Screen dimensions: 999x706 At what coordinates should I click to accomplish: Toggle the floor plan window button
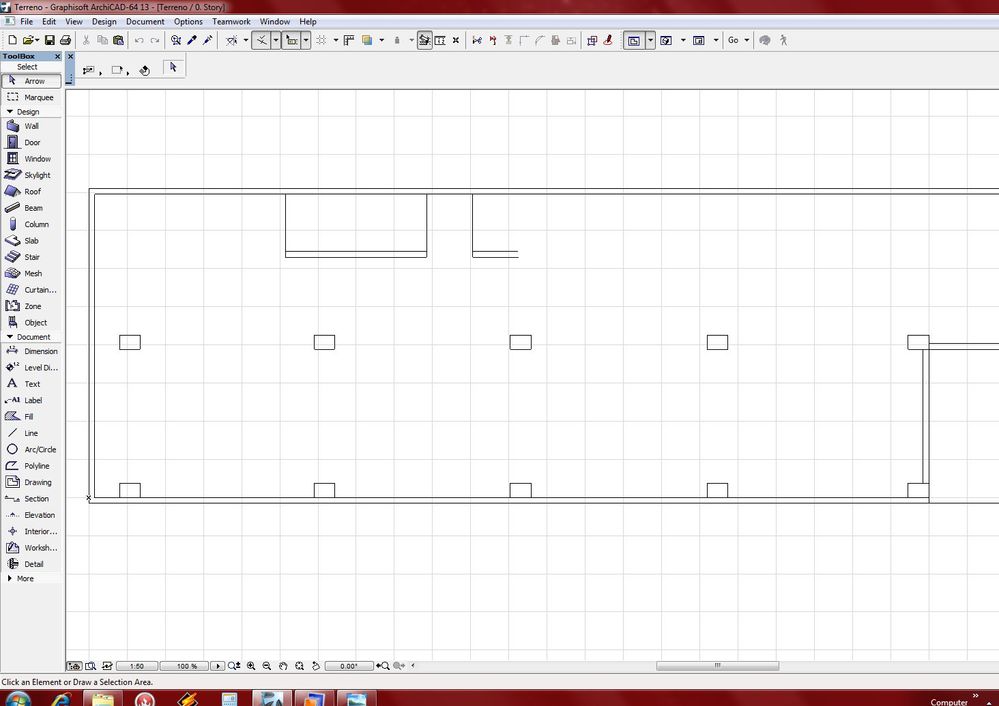634,40
